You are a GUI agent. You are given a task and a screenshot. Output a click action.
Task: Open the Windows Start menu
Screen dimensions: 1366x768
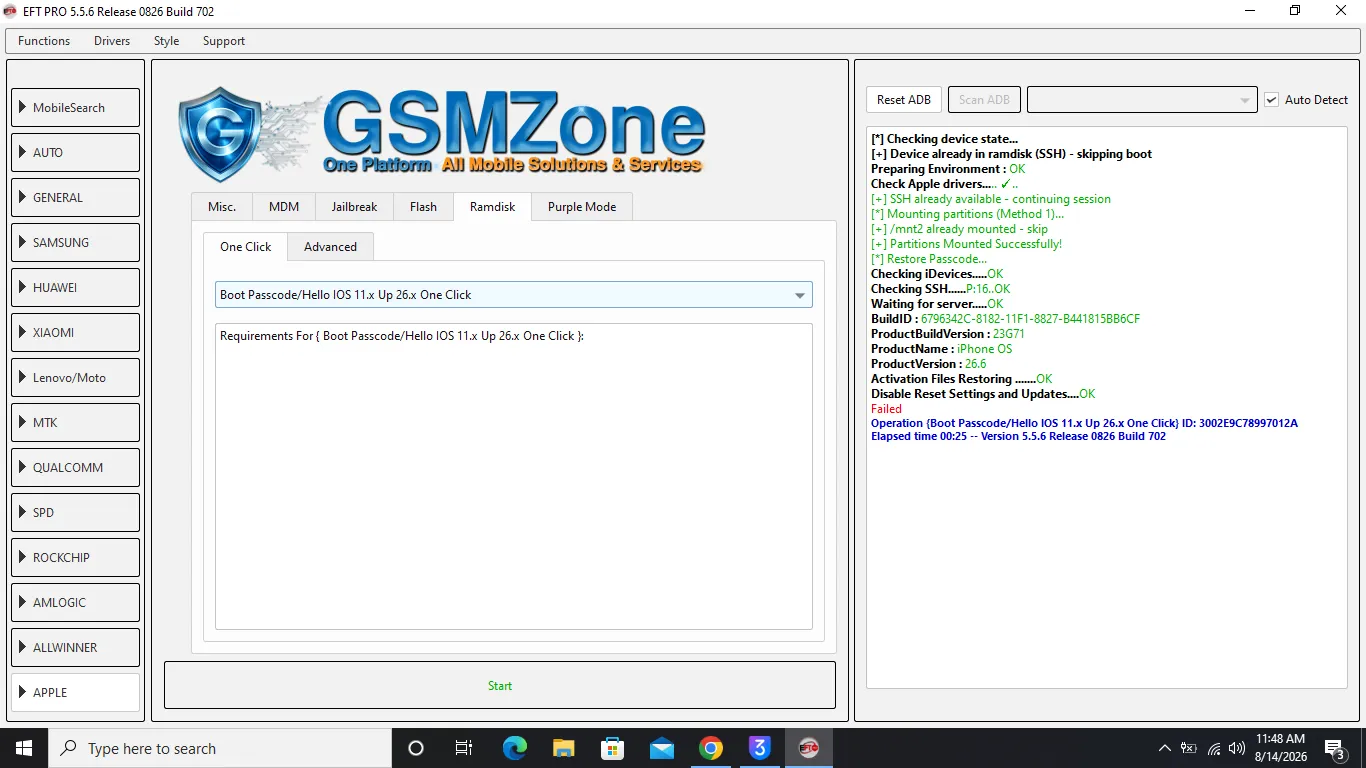pyautogui.click(x=23, y=748)
